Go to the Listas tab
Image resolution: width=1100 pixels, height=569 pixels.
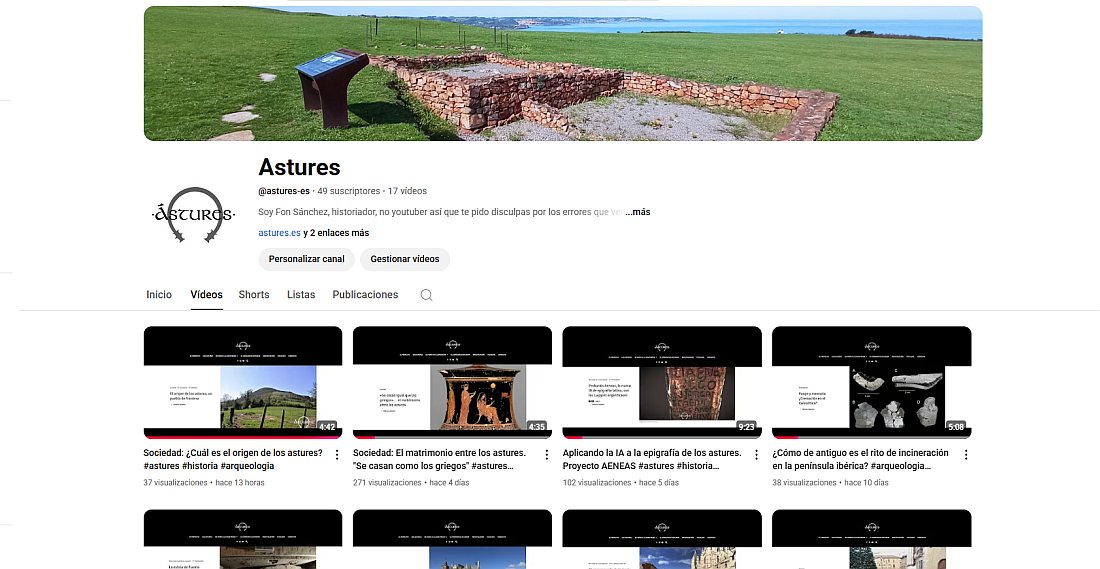[x=301, y=295]
